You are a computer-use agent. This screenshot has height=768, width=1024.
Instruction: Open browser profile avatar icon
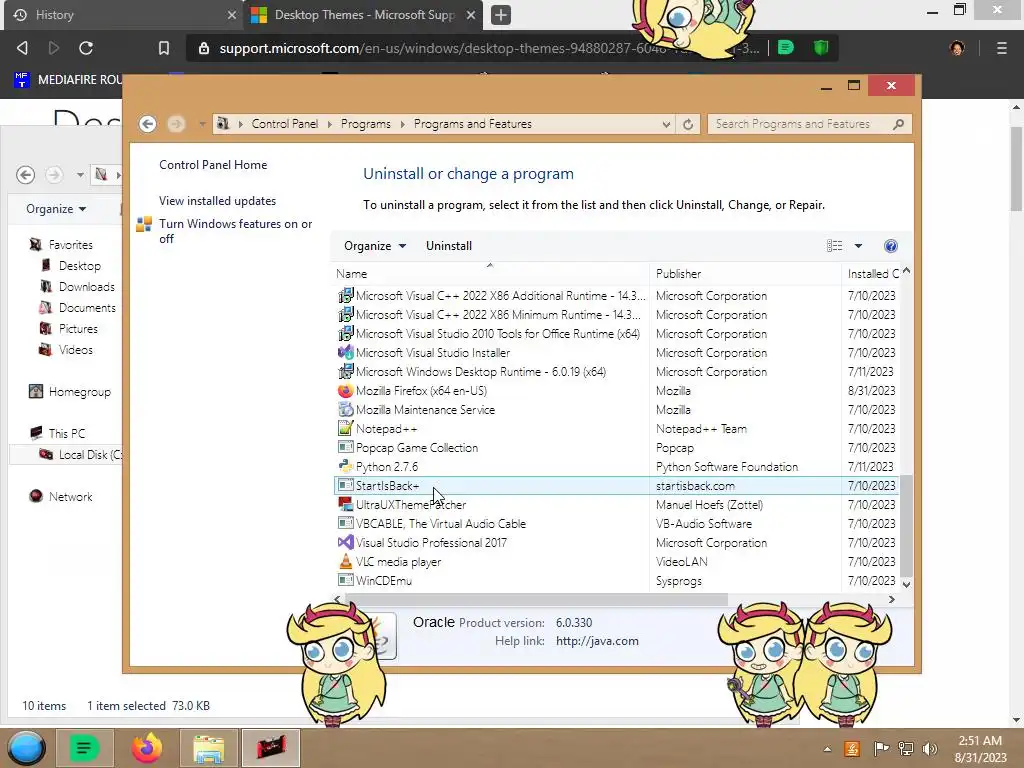point(957,48)
